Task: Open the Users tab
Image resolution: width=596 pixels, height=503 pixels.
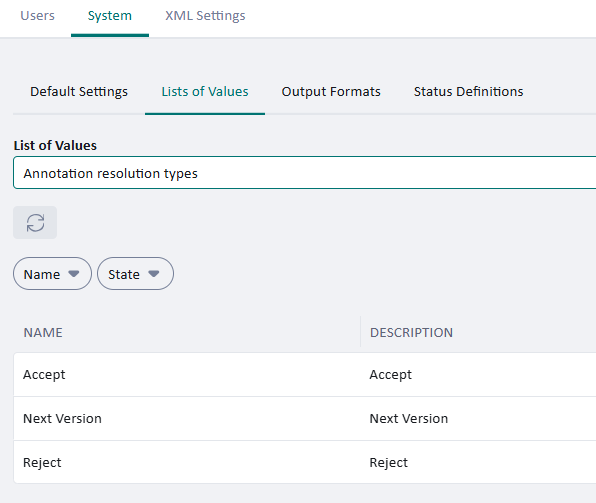Action: 37,16
